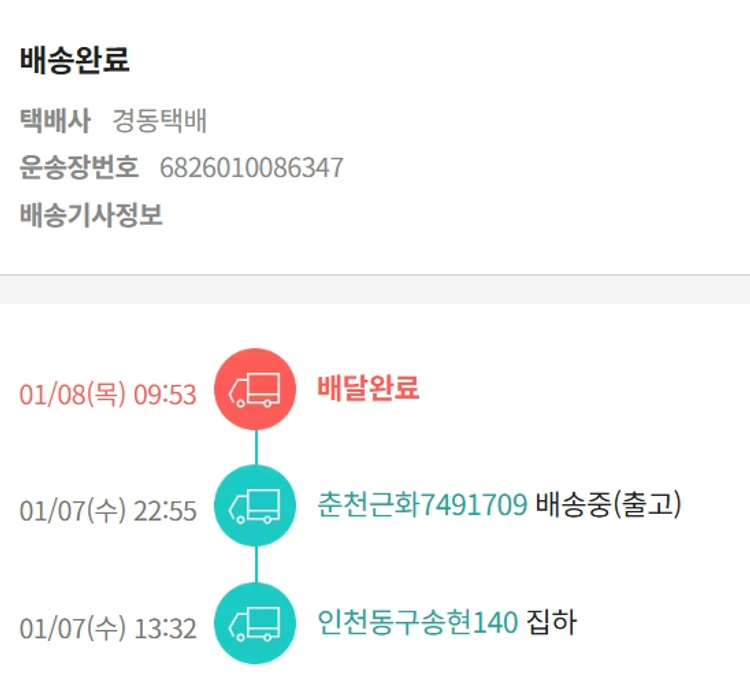This screenshot has height=693, width=750.
Task: Click the 배송기사정보 label
Action: [x=91, y=214]
